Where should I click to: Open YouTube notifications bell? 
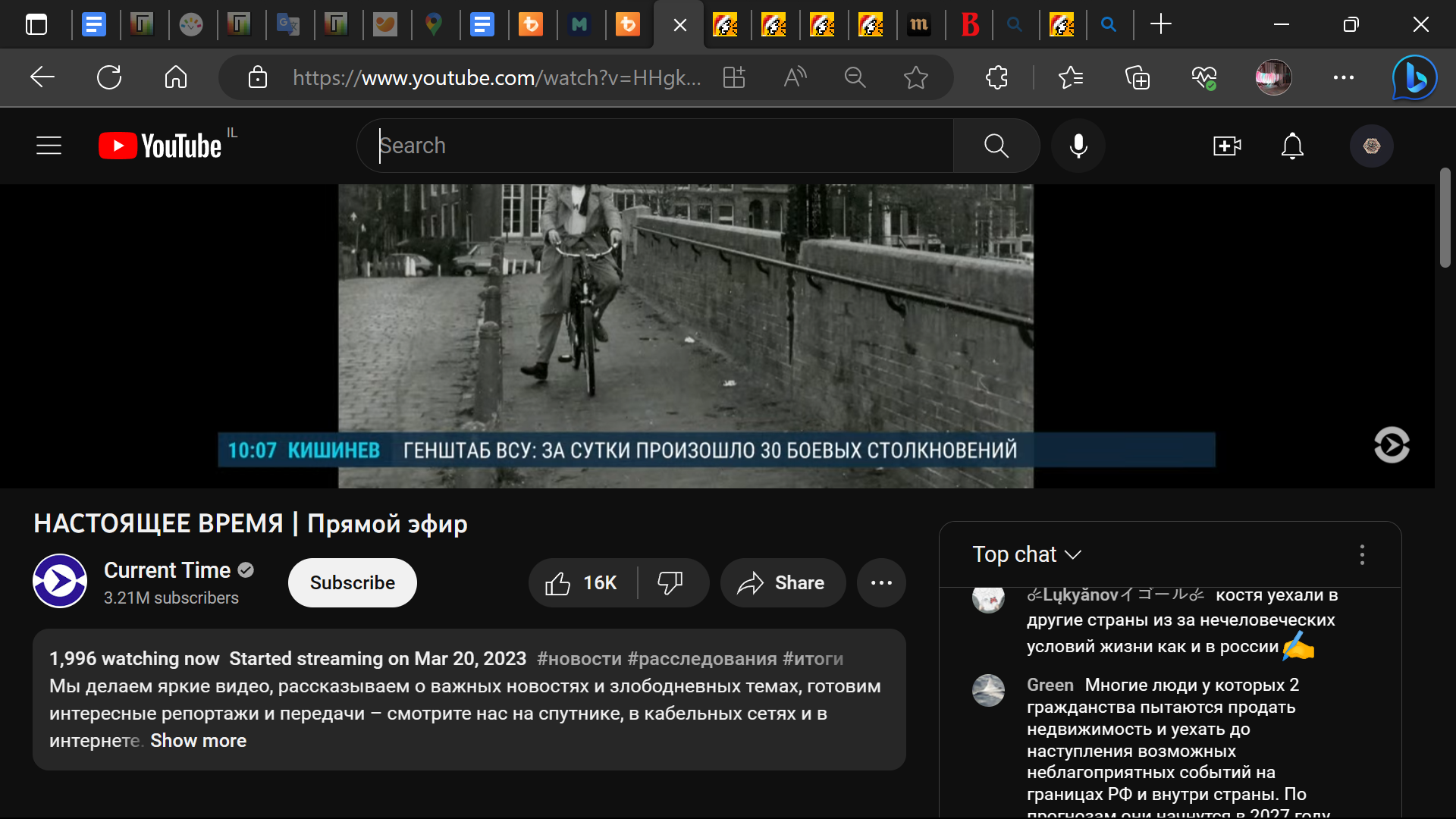click(1292, 146)
